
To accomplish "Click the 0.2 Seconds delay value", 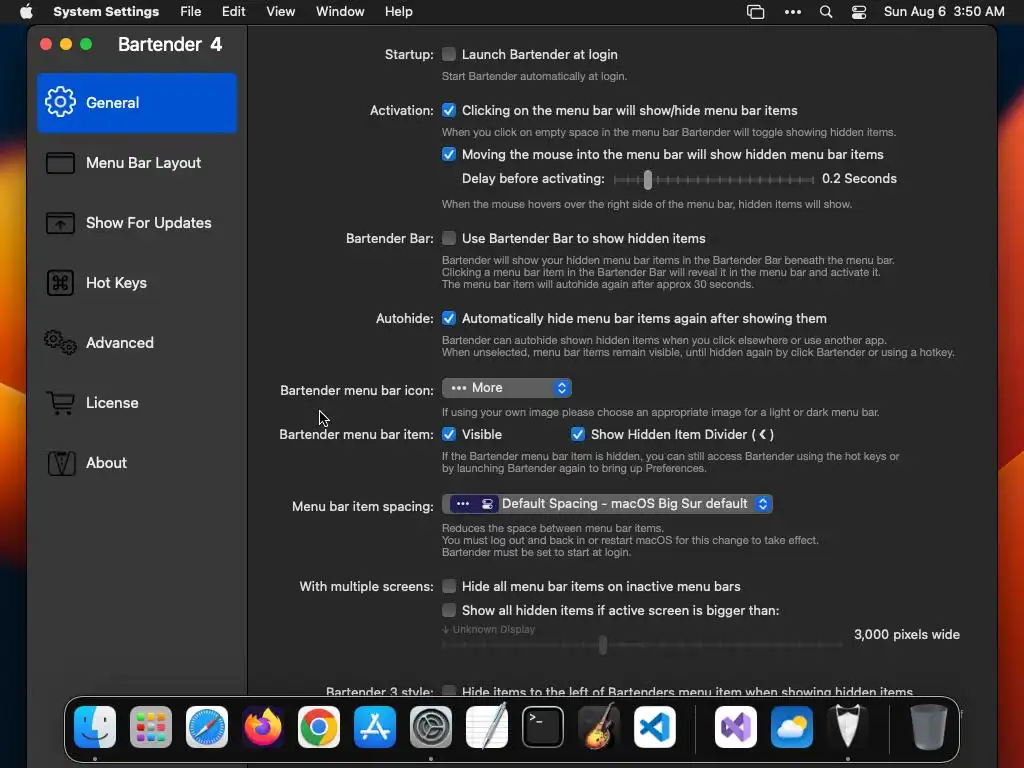I will coord(859,178).
